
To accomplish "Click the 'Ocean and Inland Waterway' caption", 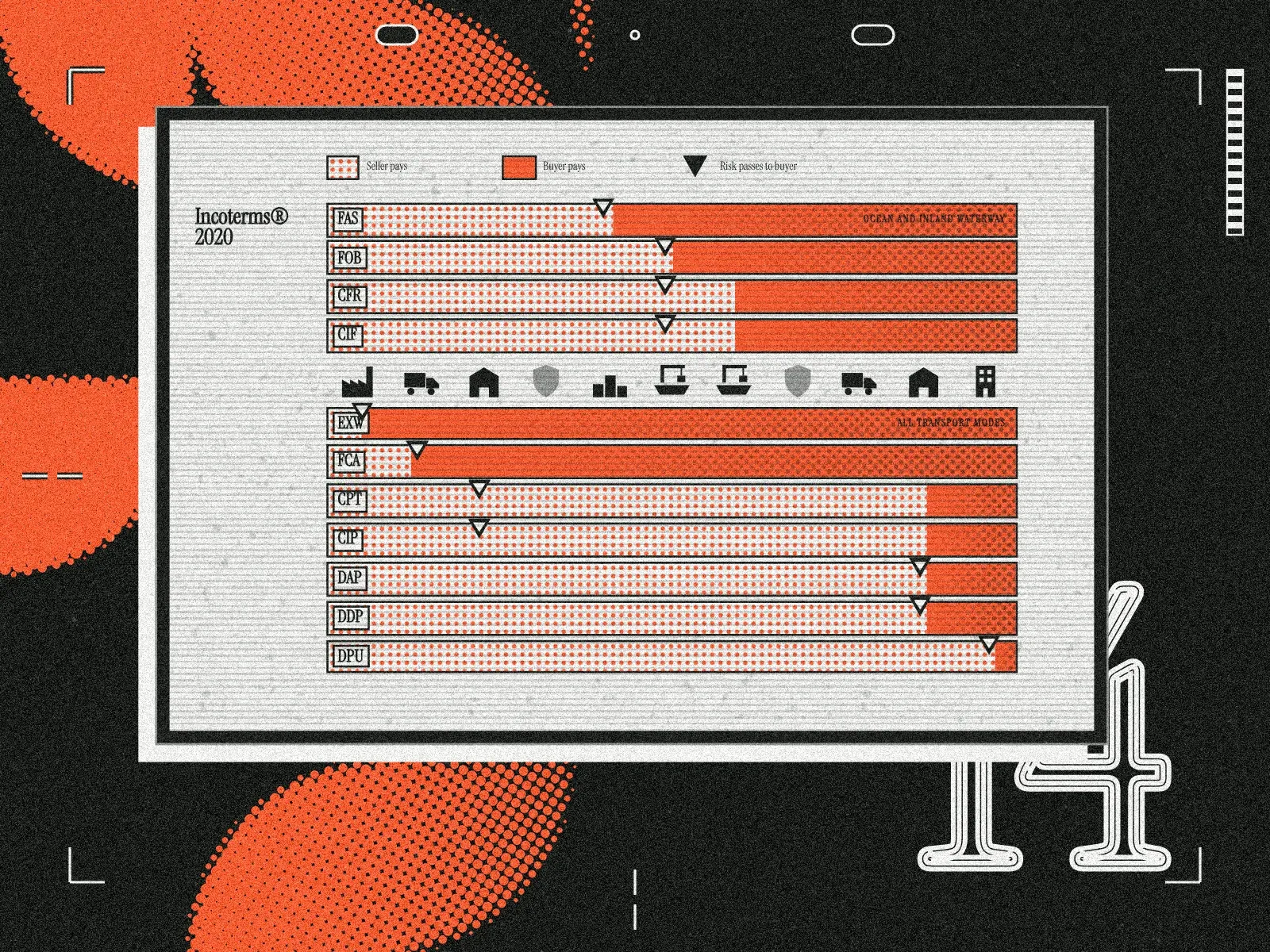I will [933, 218].
